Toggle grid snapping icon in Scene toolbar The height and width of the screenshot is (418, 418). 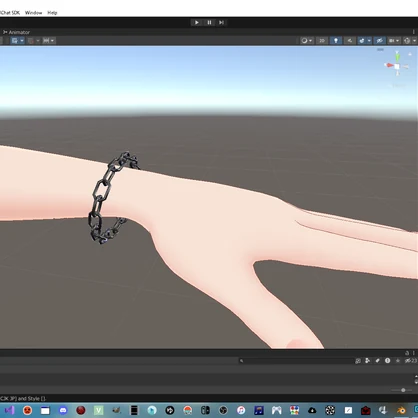46,41
